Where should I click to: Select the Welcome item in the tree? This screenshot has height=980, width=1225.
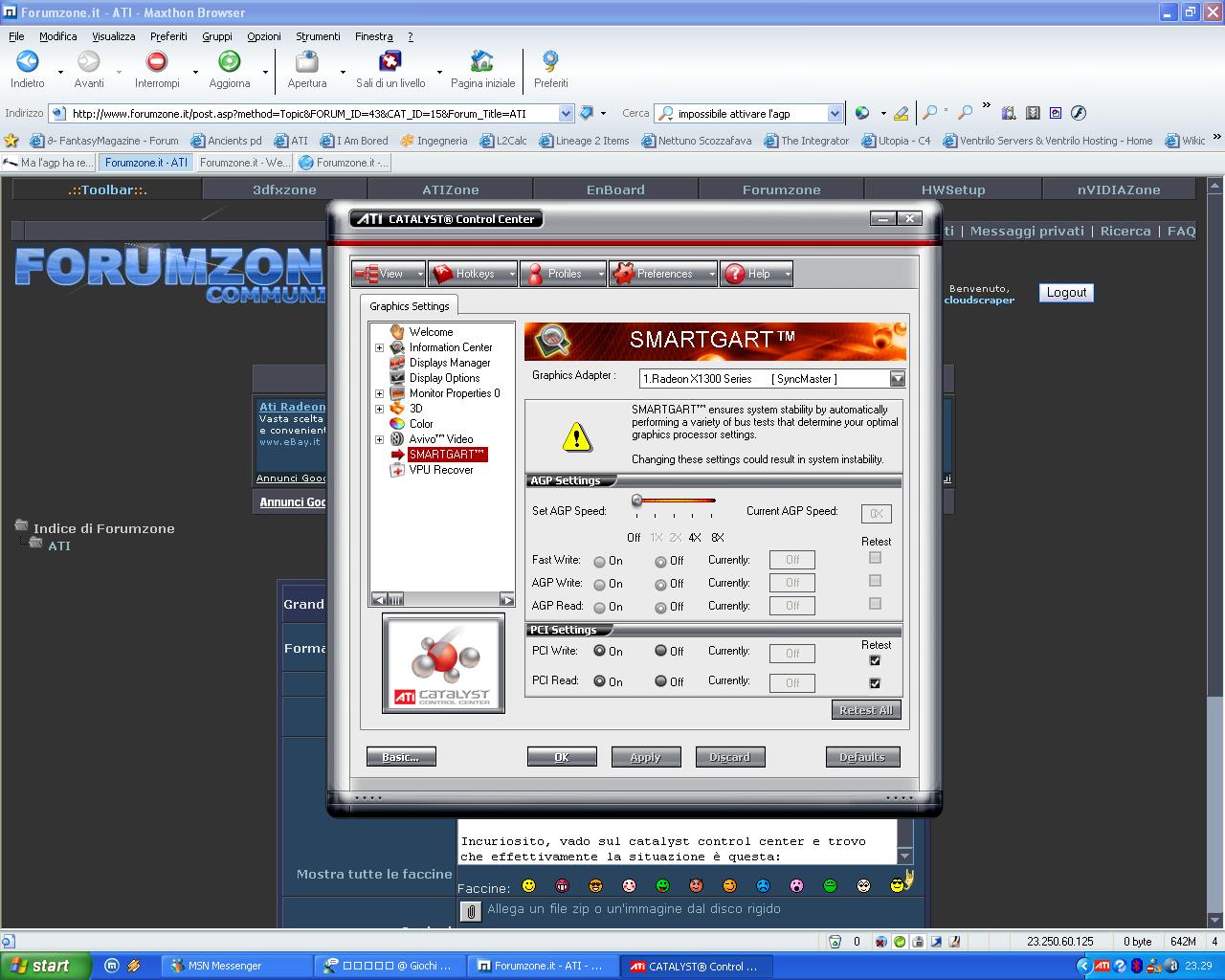point(431,332)
